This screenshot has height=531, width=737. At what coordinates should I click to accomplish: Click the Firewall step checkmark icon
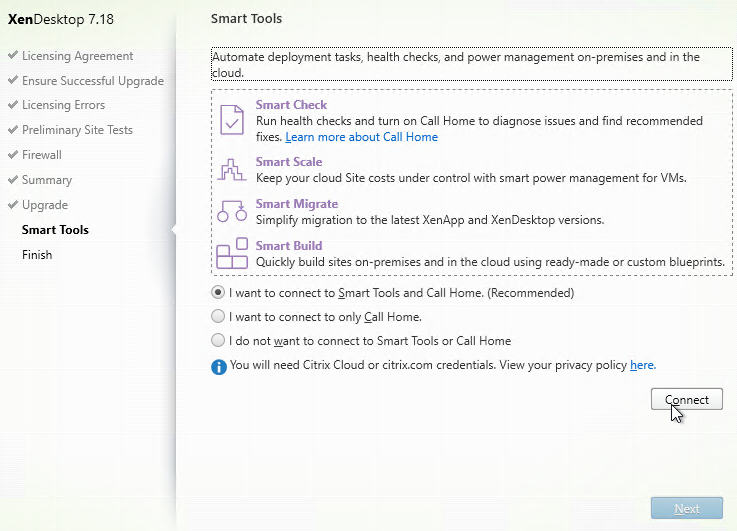(13, 154)
